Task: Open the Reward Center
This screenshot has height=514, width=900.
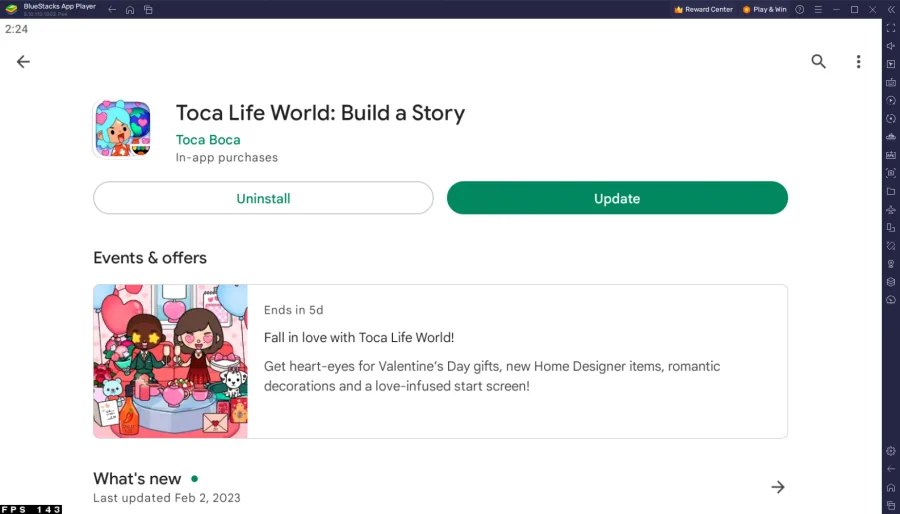Action: [704, 10]
